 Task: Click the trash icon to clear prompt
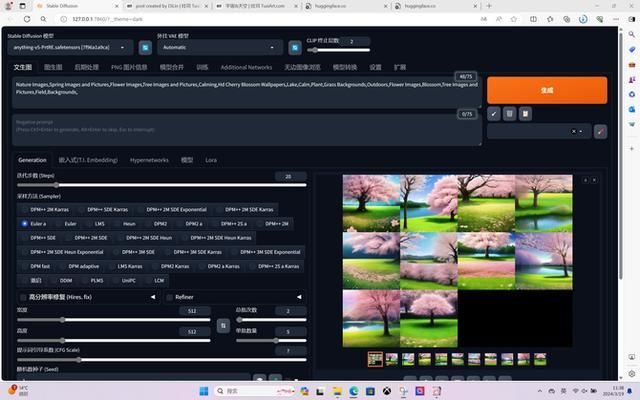point(509,114)
